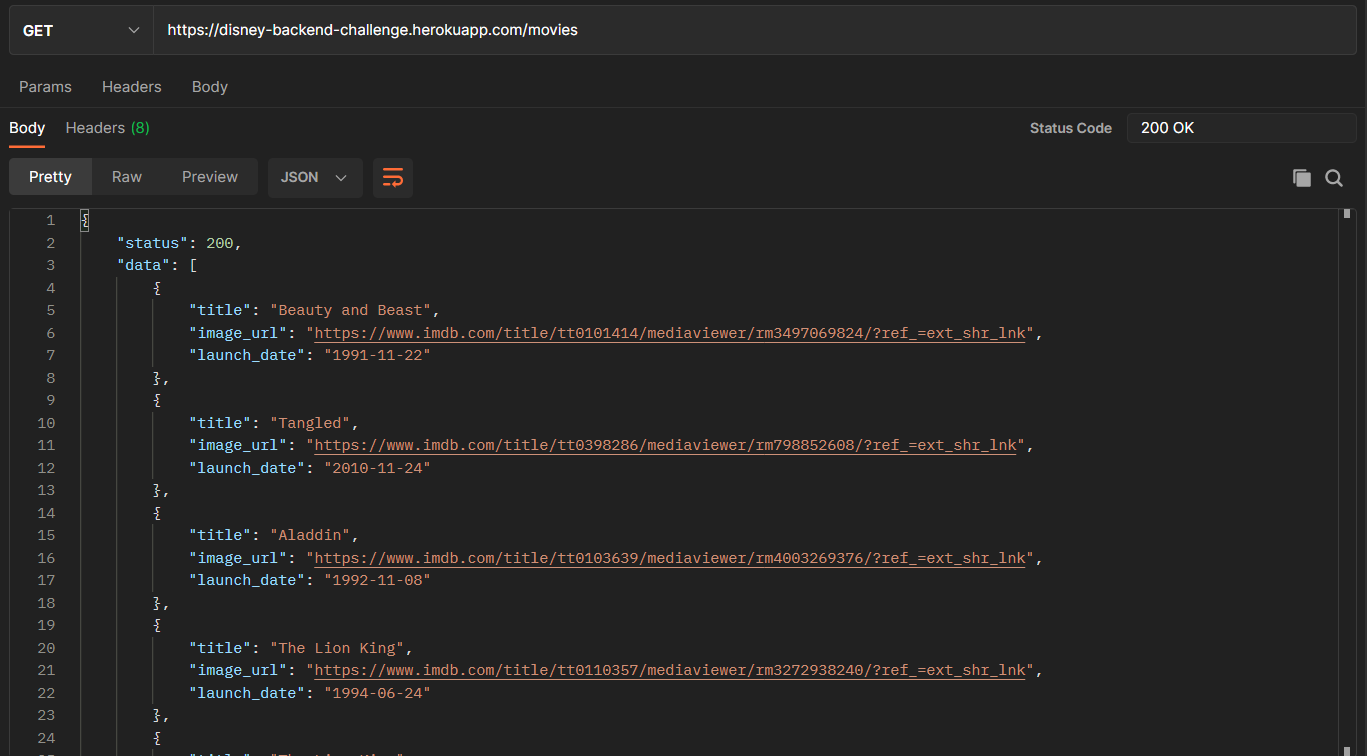Switch to Preview view mode
The image size is (1367, 756).
(210, 177)
